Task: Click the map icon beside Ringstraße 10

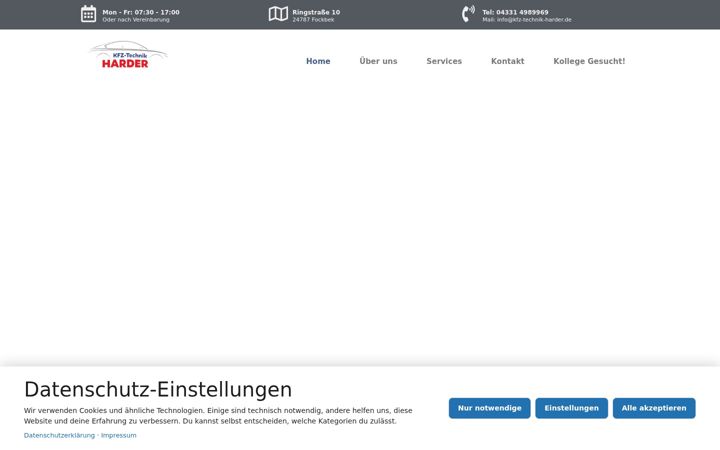Action: click(278, 14)
